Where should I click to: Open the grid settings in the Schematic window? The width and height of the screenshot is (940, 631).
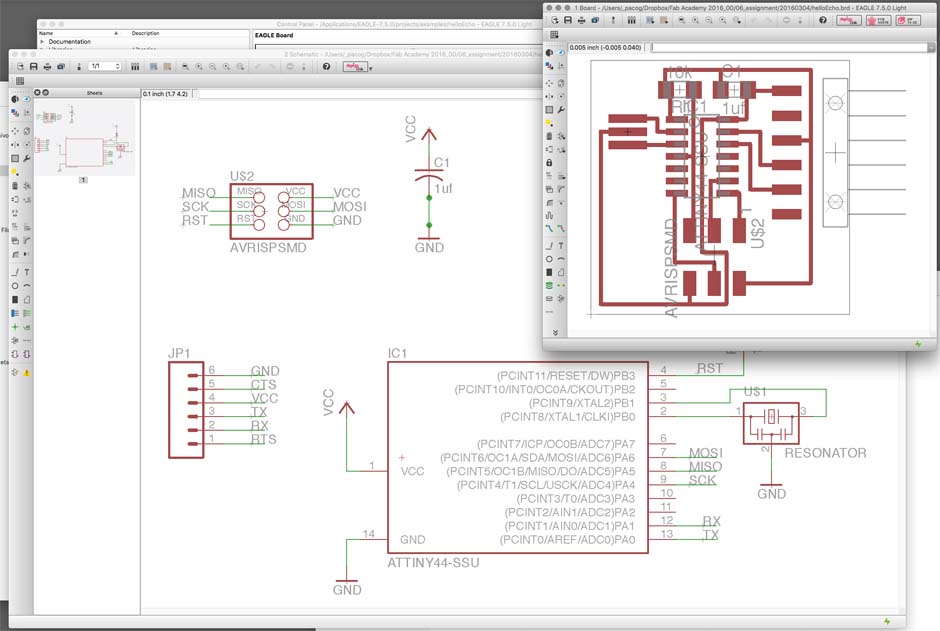point(20,81)
